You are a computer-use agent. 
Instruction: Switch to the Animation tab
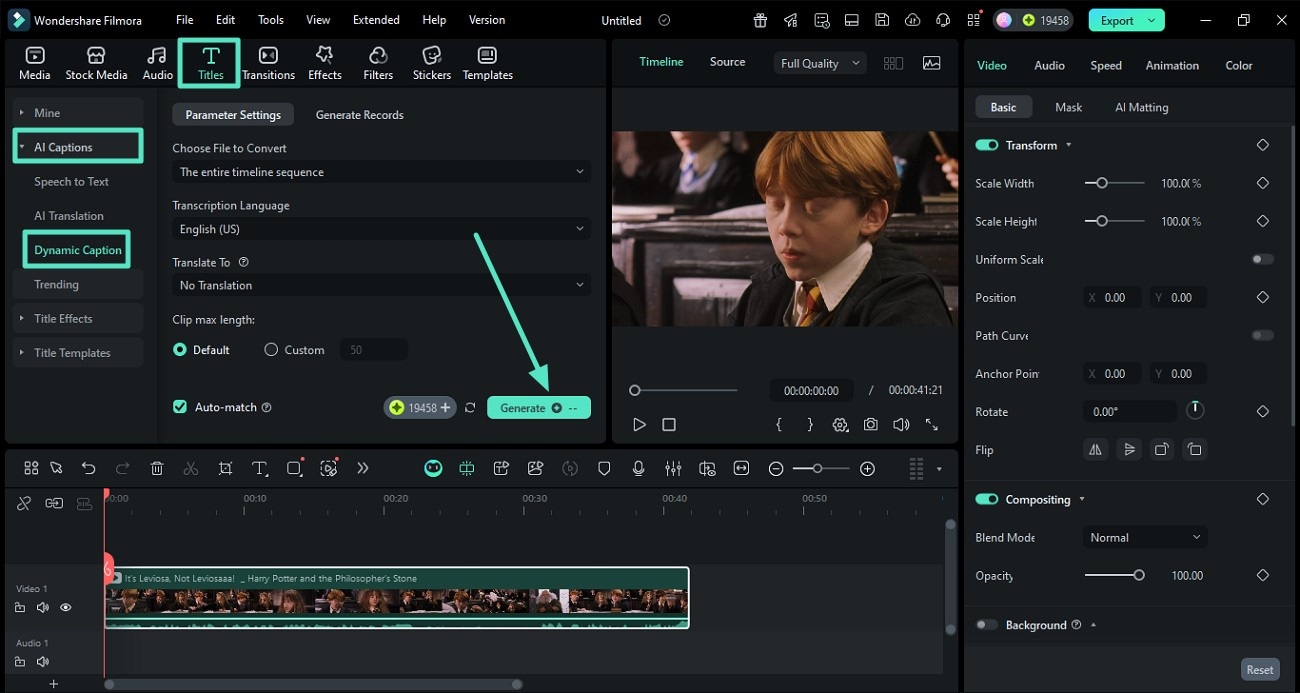tap(1171, 65)
